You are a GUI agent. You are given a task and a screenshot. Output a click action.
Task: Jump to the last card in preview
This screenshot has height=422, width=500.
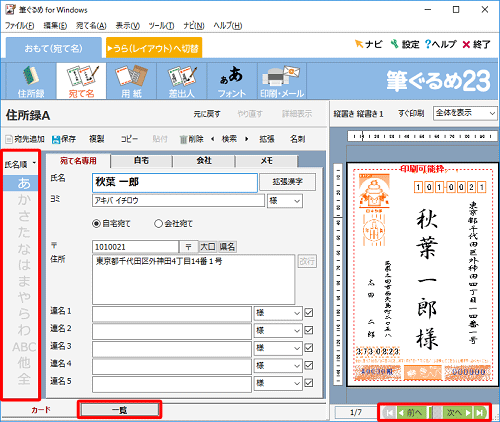coord(480,413)
